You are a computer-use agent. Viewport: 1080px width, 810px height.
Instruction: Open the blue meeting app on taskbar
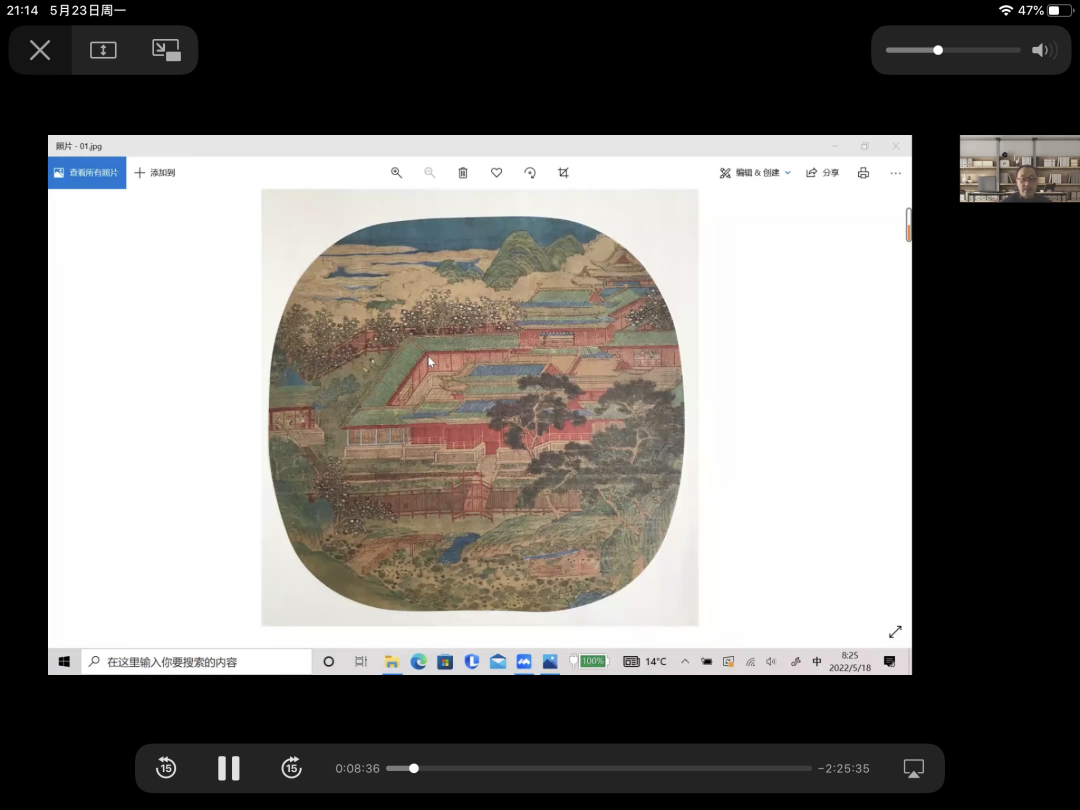click(523, 662)
